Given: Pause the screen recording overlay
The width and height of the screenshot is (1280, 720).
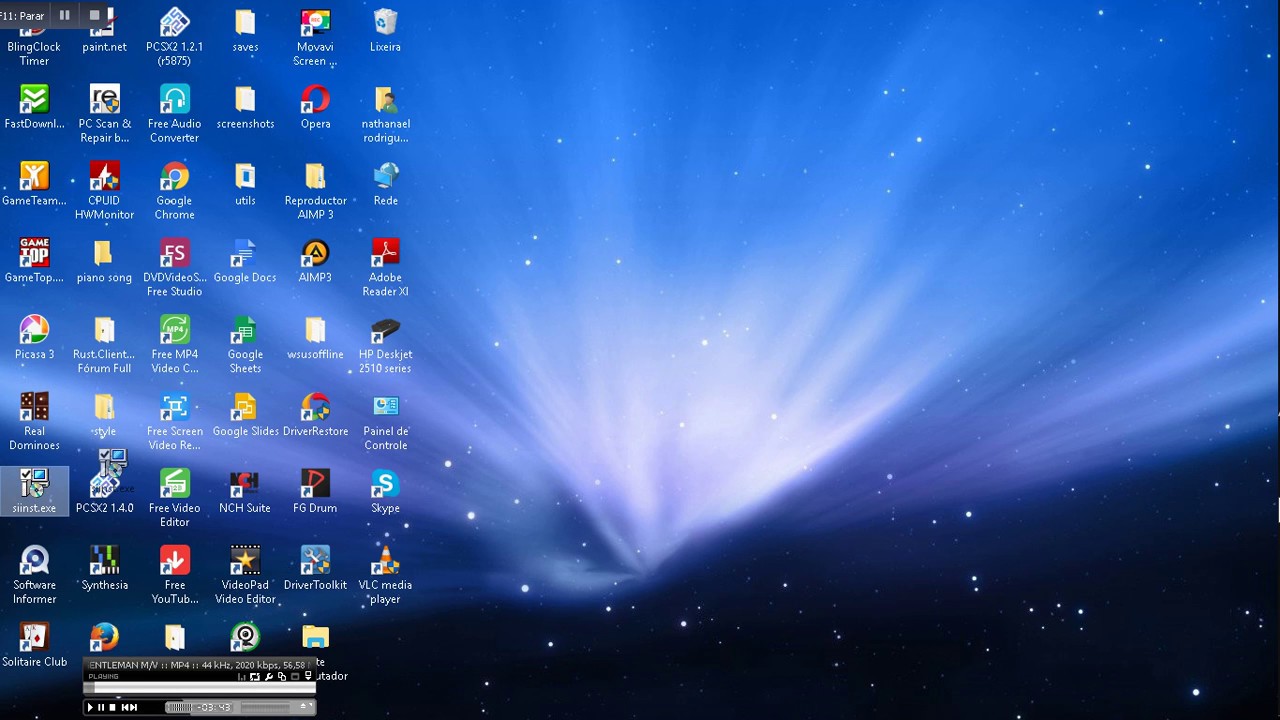Looking at the screenshot, I should (65, 15).
